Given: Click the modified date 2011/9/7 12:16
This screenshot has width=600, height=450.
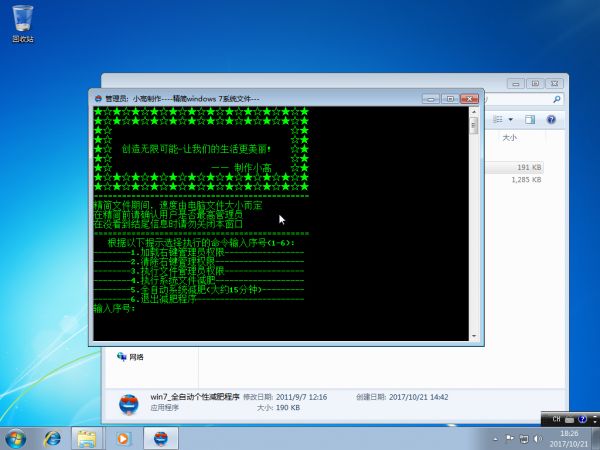Looking at the screenshot, I should pyautogui.click(x=302, y=397).
